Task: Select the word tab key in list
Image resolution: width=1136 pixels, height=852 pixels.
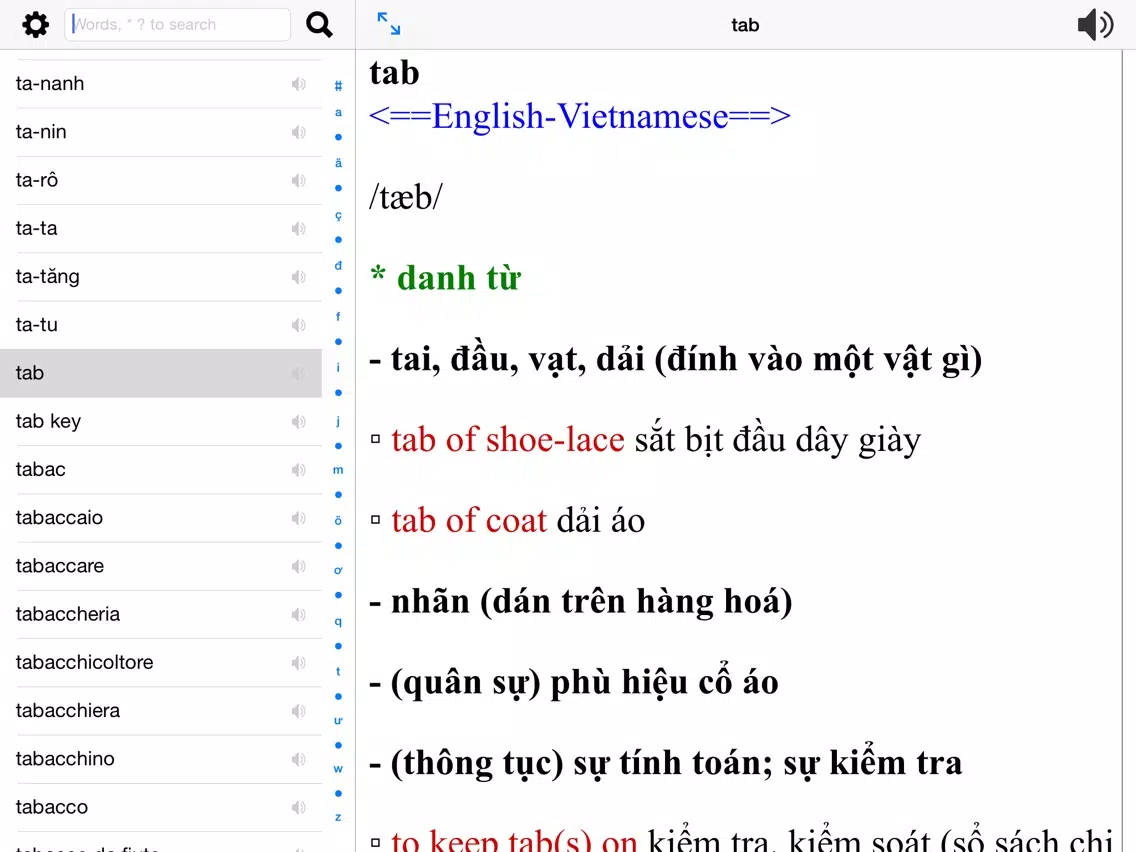Action: click(x=161, y=422)
